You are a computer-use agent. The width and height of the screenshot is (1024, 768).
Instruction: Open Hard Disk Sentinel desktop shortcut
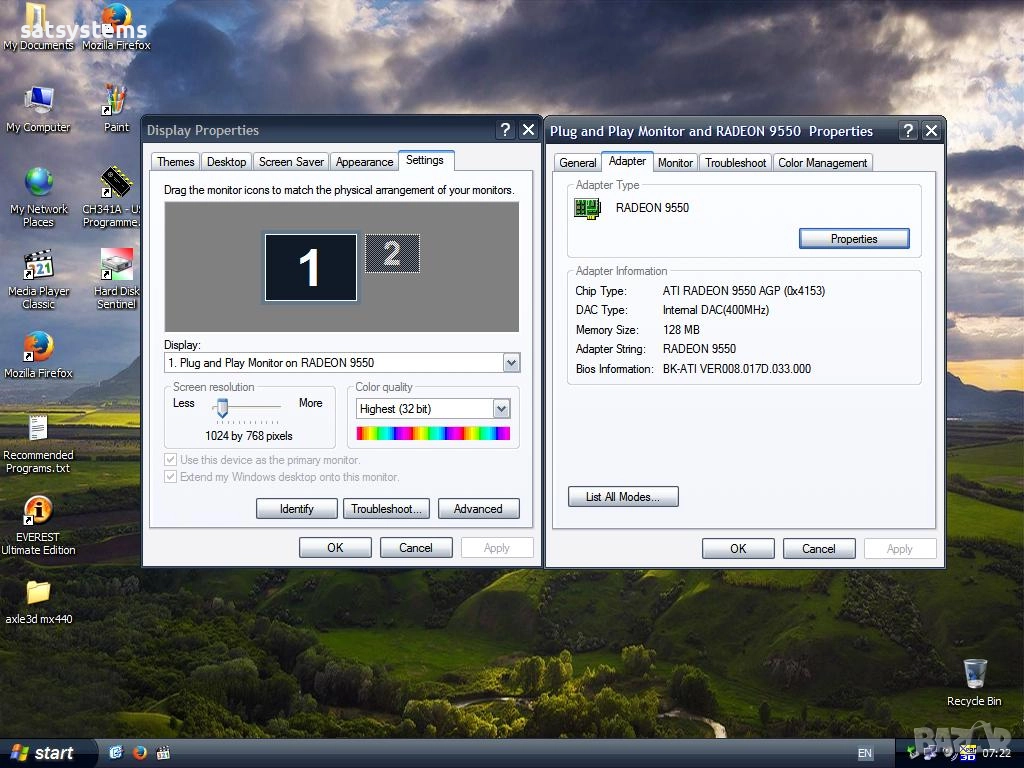coord(116,265)
